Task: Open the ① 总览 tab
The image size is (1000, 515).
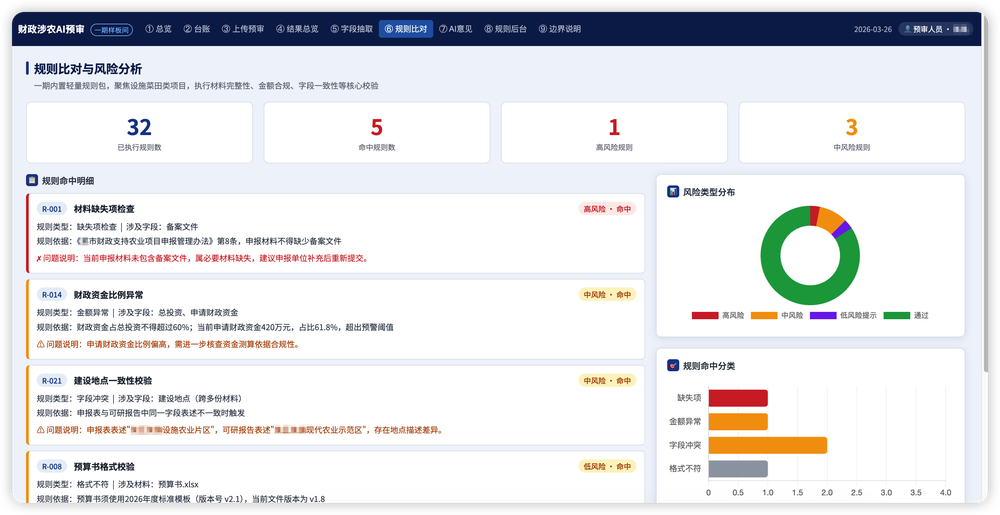Action: pos(158,29)
